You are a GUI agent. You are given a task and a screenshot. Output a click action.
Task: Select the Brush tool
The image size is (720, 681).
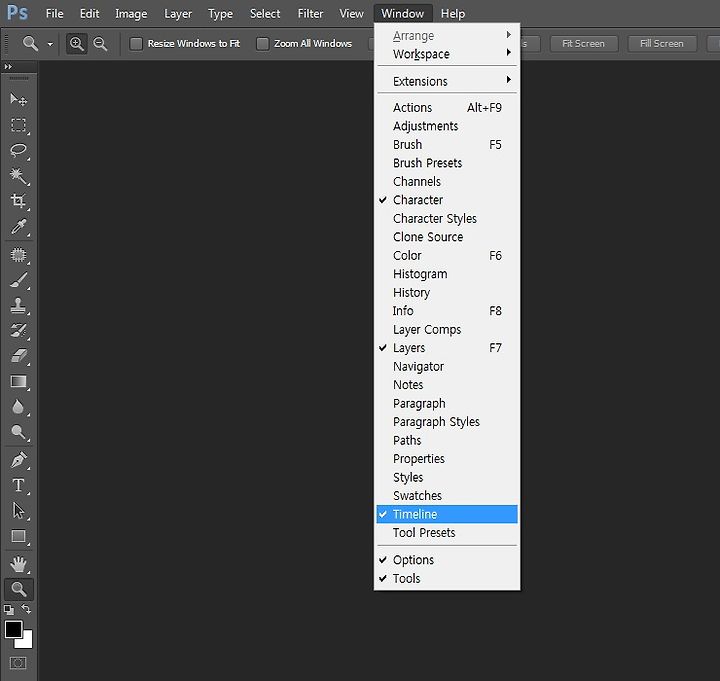(18, 280)
